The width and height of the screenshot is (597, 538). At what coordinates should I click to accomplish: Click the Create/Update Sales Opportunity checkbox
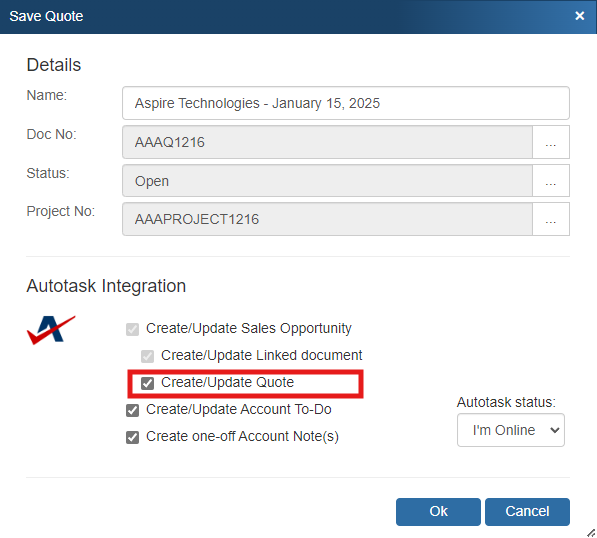[x=132, y=329]
